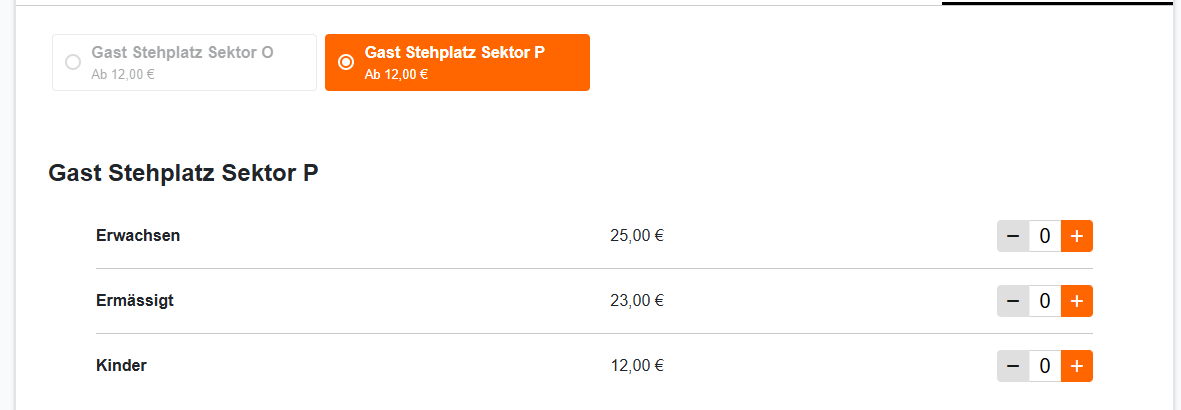1181x410 pixels.
Task: Add one Ermässigt ticket via plus
Action: pyautogui.click(x=1076, y=301)
